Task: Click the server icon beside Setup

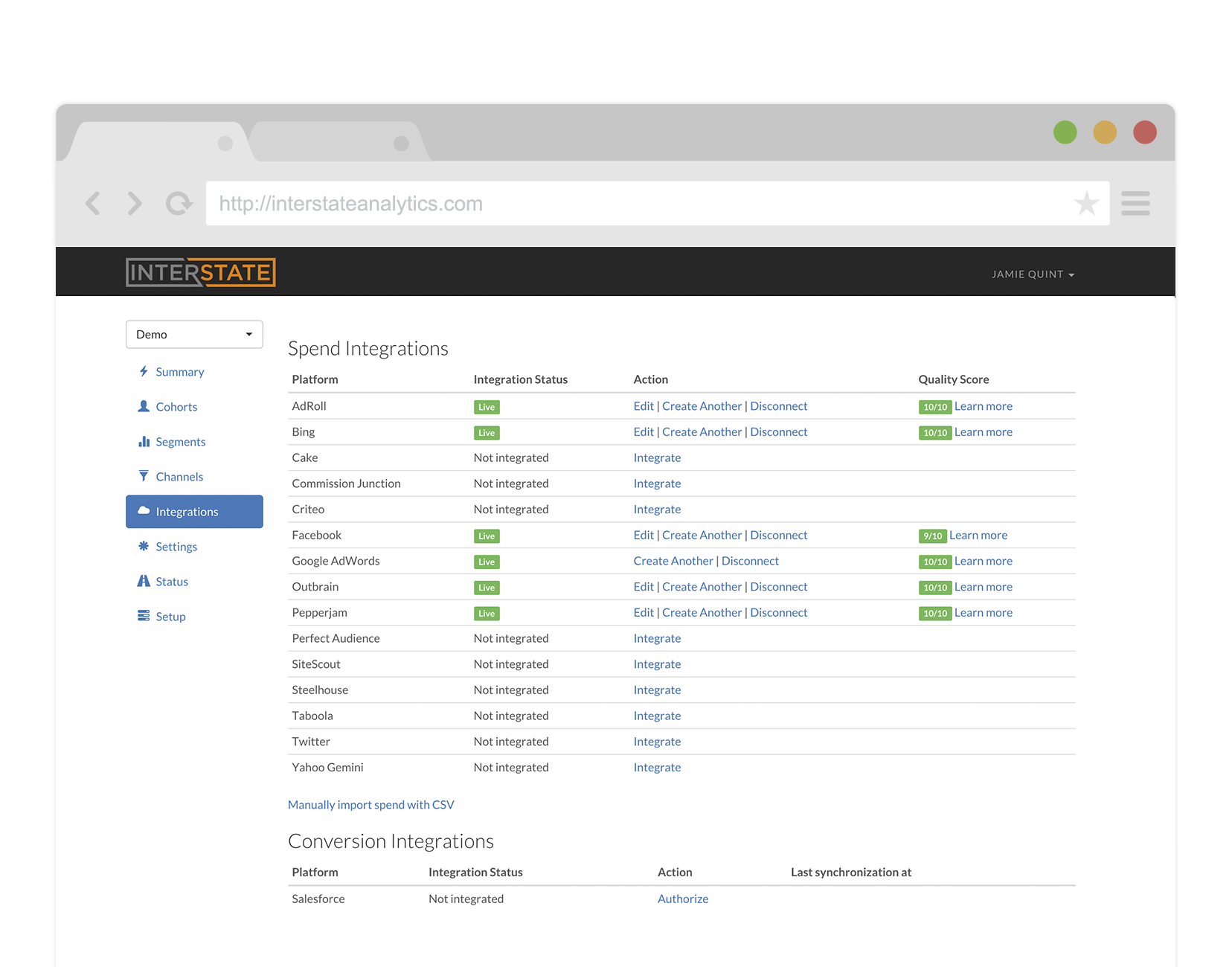Action: click(144, 616)
